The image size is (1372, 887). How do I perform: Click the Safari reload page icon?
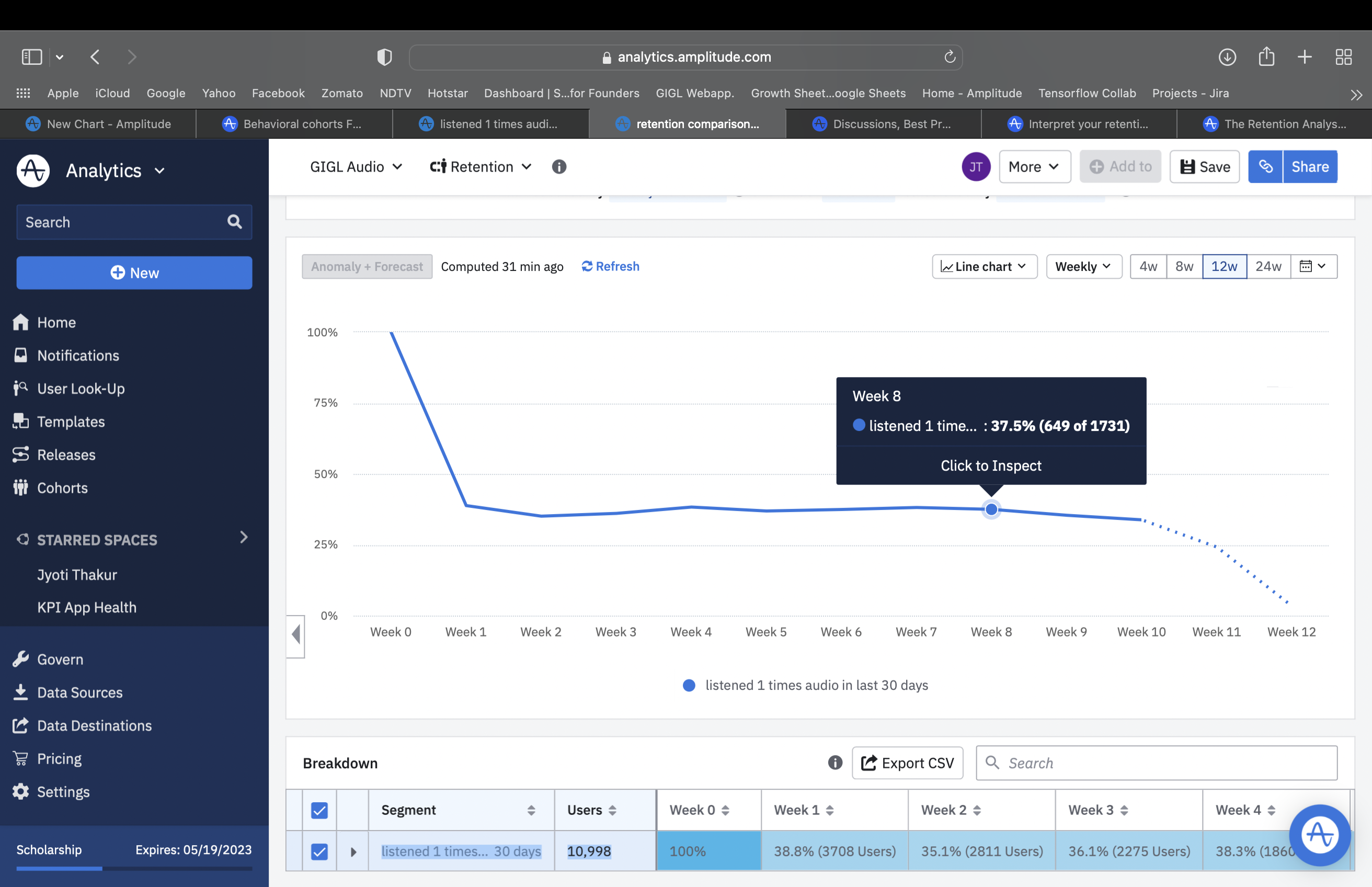pos(950,57)
